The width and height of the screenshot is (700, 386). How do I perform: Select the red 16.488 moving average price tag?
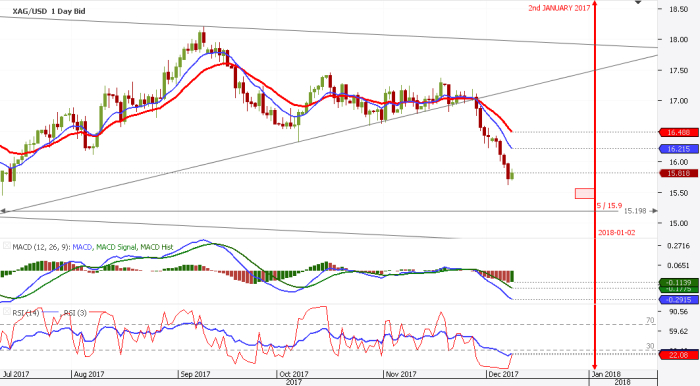(x=679, y=133)
